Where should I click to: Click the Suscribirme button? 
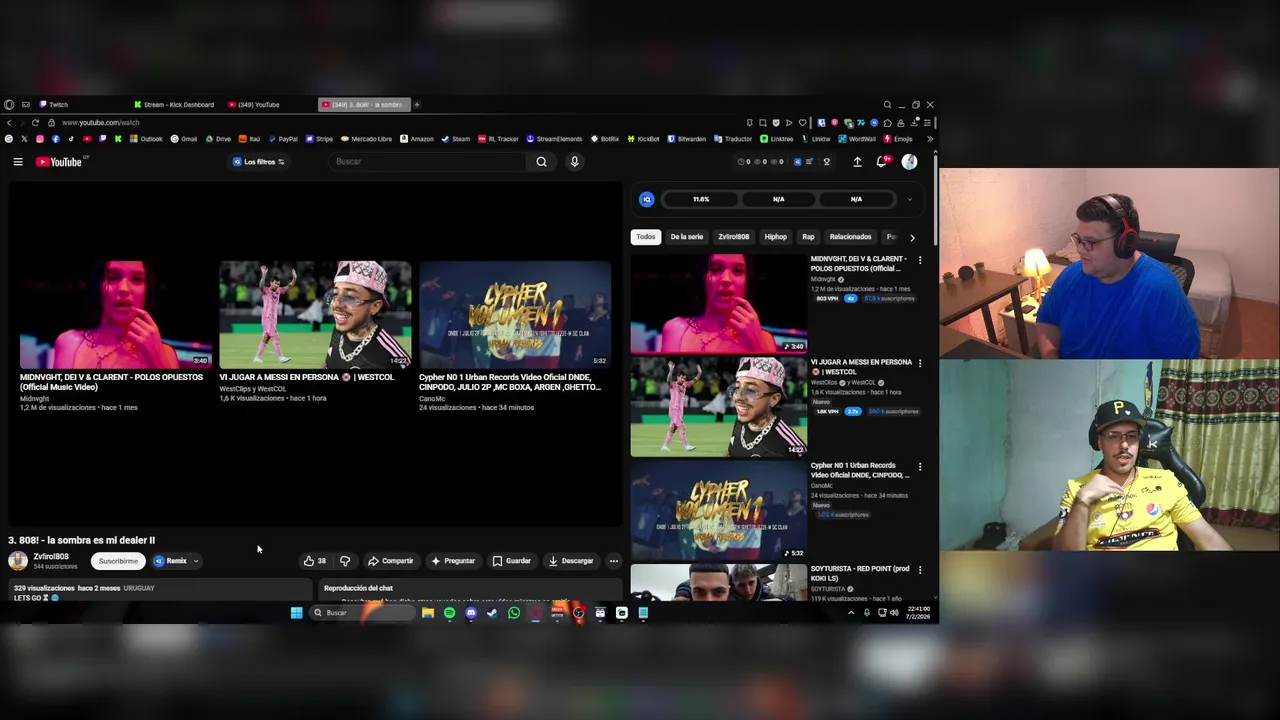[118, 561]
